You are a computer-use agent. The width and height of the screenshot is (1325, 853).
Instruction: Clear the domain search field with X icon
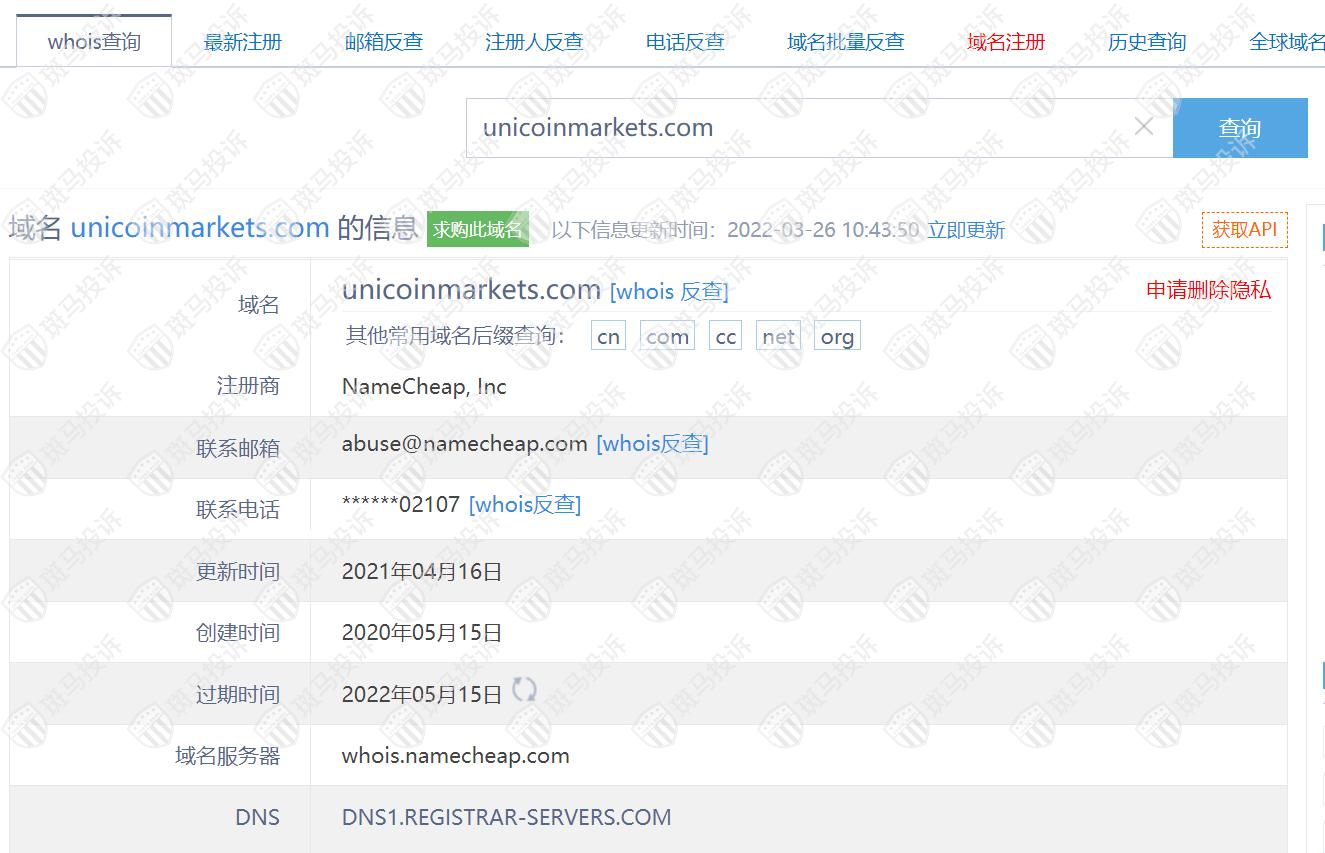tap(1144, 127)
